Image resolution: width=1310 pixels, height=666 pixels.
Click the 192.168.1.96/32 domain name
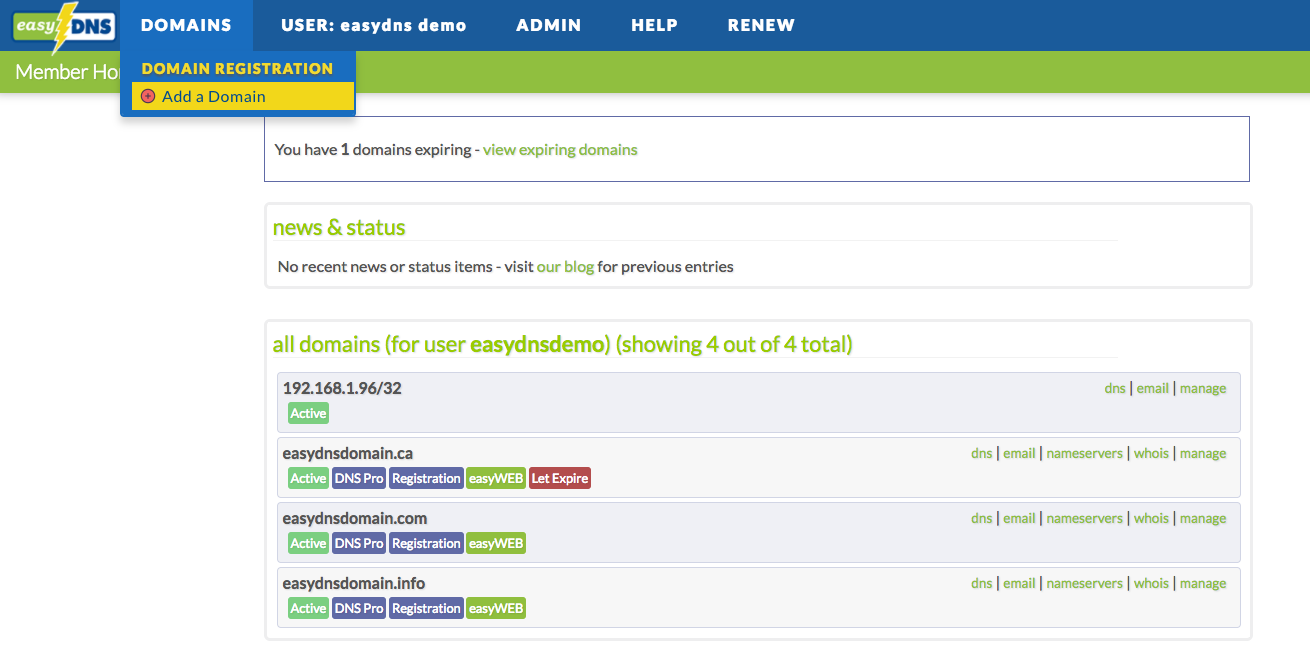tap(342, 389)
